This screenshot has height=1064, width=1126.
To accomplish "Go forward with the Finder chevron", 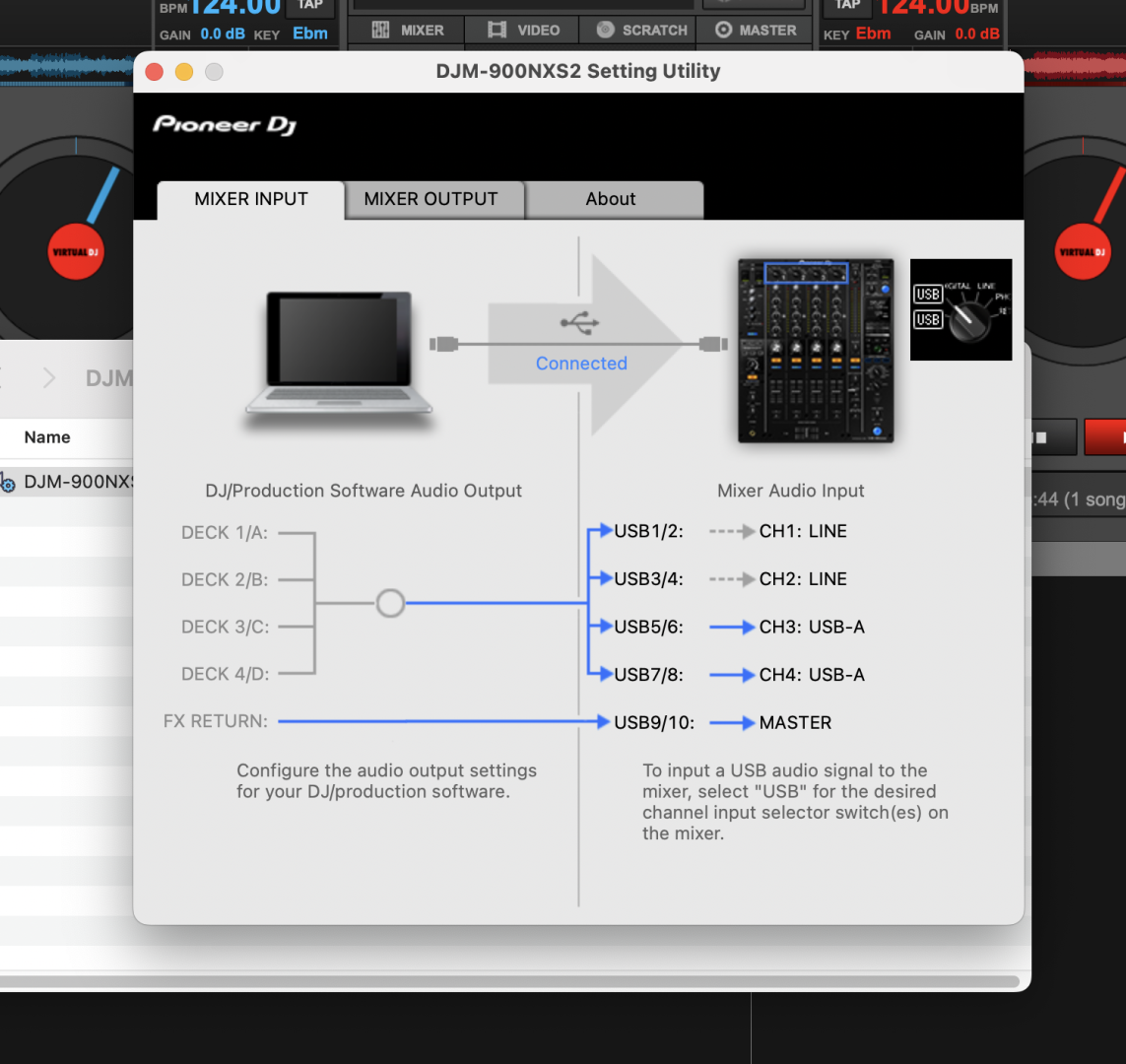I will pyautogui.click(x=48, y=377).
